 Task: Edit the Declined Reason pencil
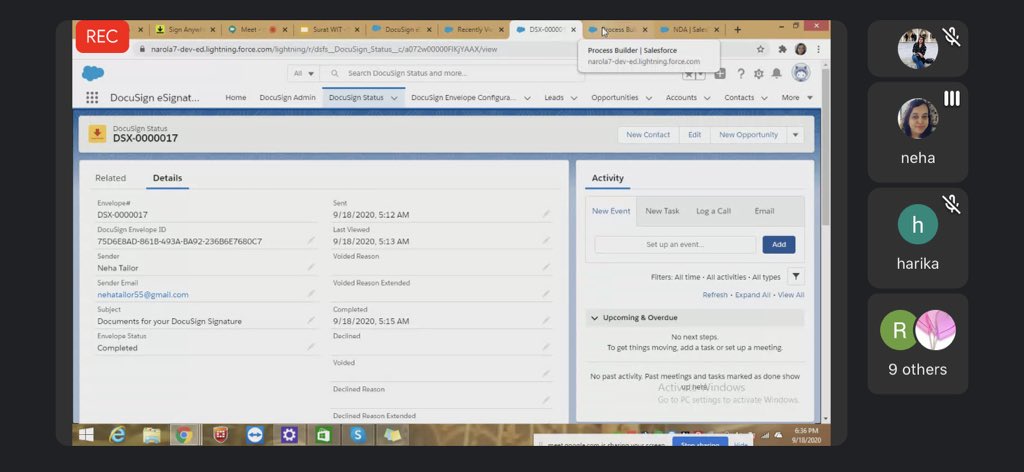coord(546,400)
